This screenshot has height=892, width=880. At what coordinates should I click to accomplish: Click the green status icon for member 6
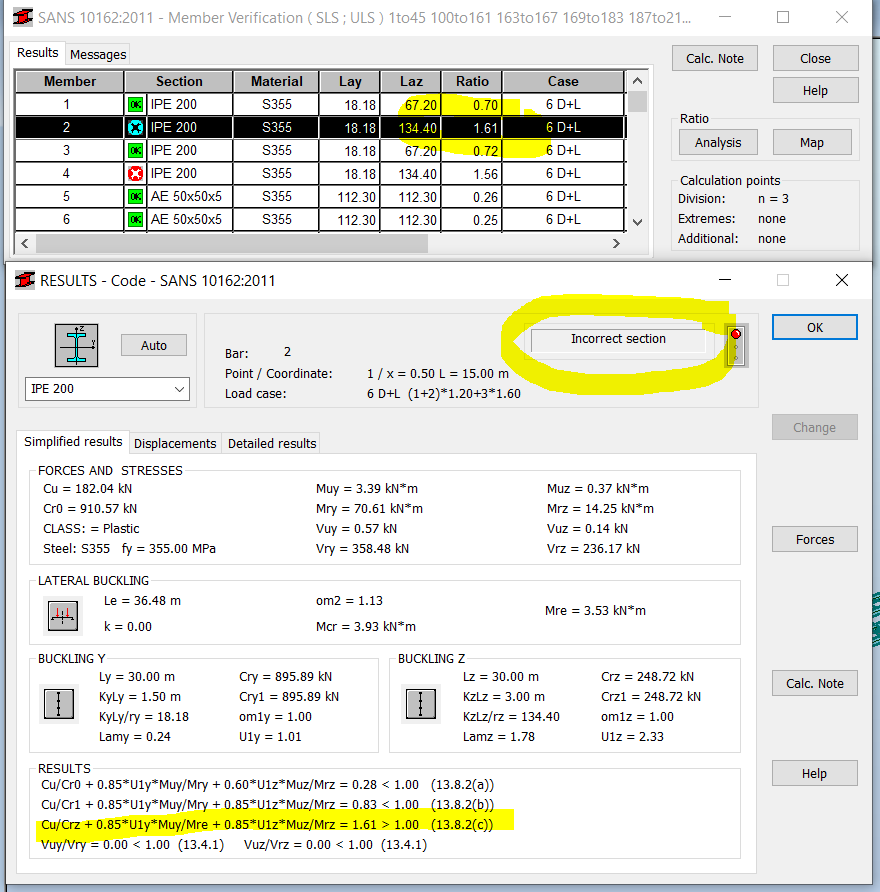point(135,219)
